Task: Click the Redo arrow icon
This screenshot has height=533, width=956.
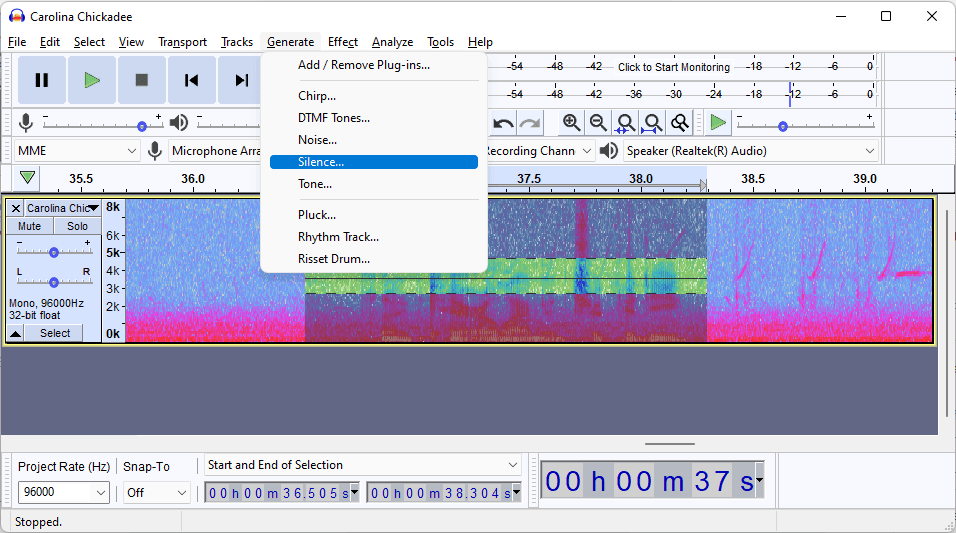Action: pos(530,123)
